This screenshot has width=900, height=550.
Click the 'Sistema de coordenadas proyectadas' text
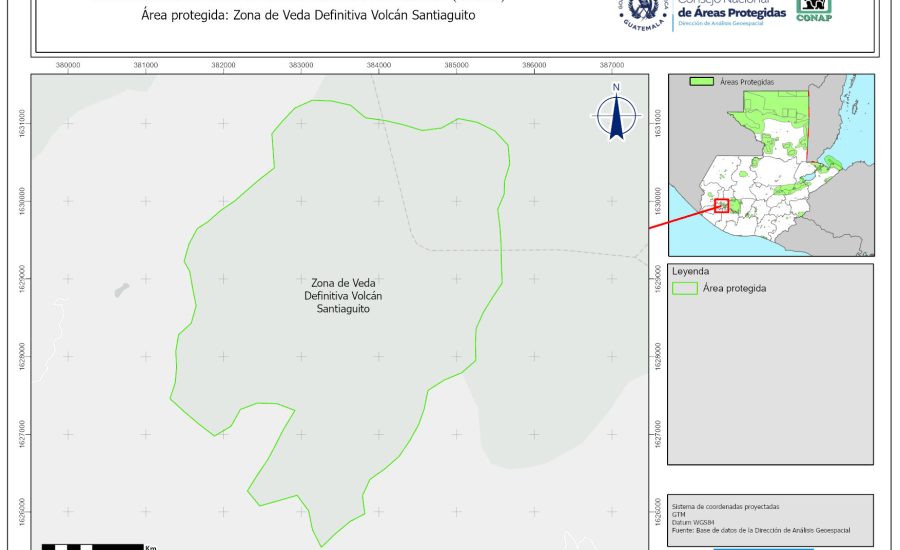point(725,507)
